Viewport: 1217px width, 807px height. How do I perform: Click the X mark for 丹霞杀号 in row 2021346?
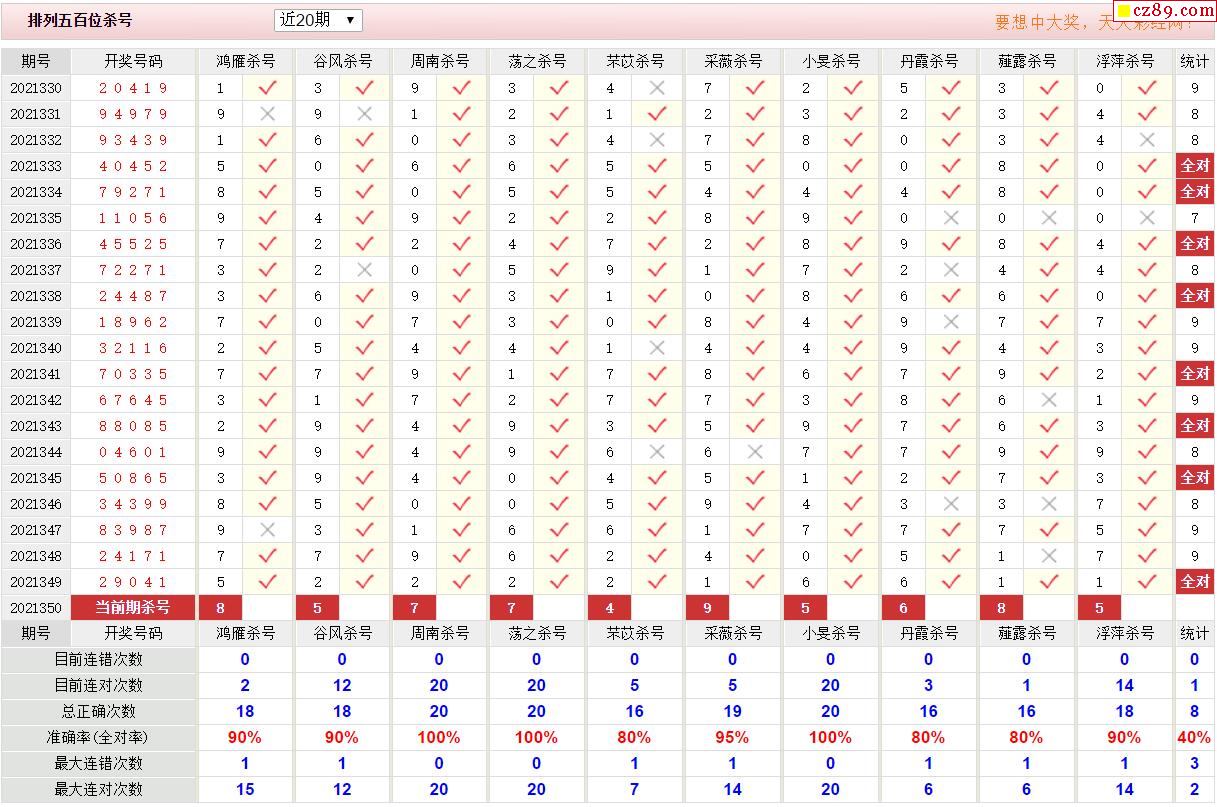pos(951,504)
